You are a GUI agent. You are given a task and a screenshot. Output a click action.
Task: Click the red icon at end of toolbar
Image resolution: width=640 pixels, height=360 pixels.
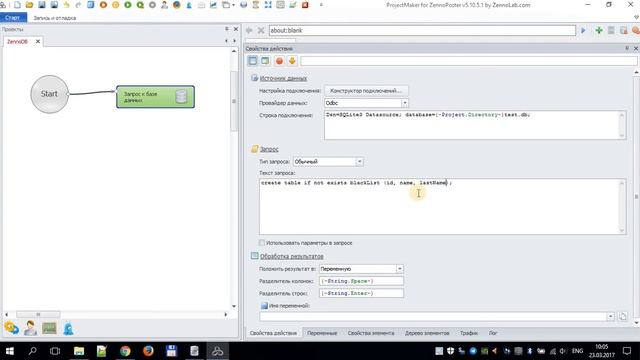[305, 5]
